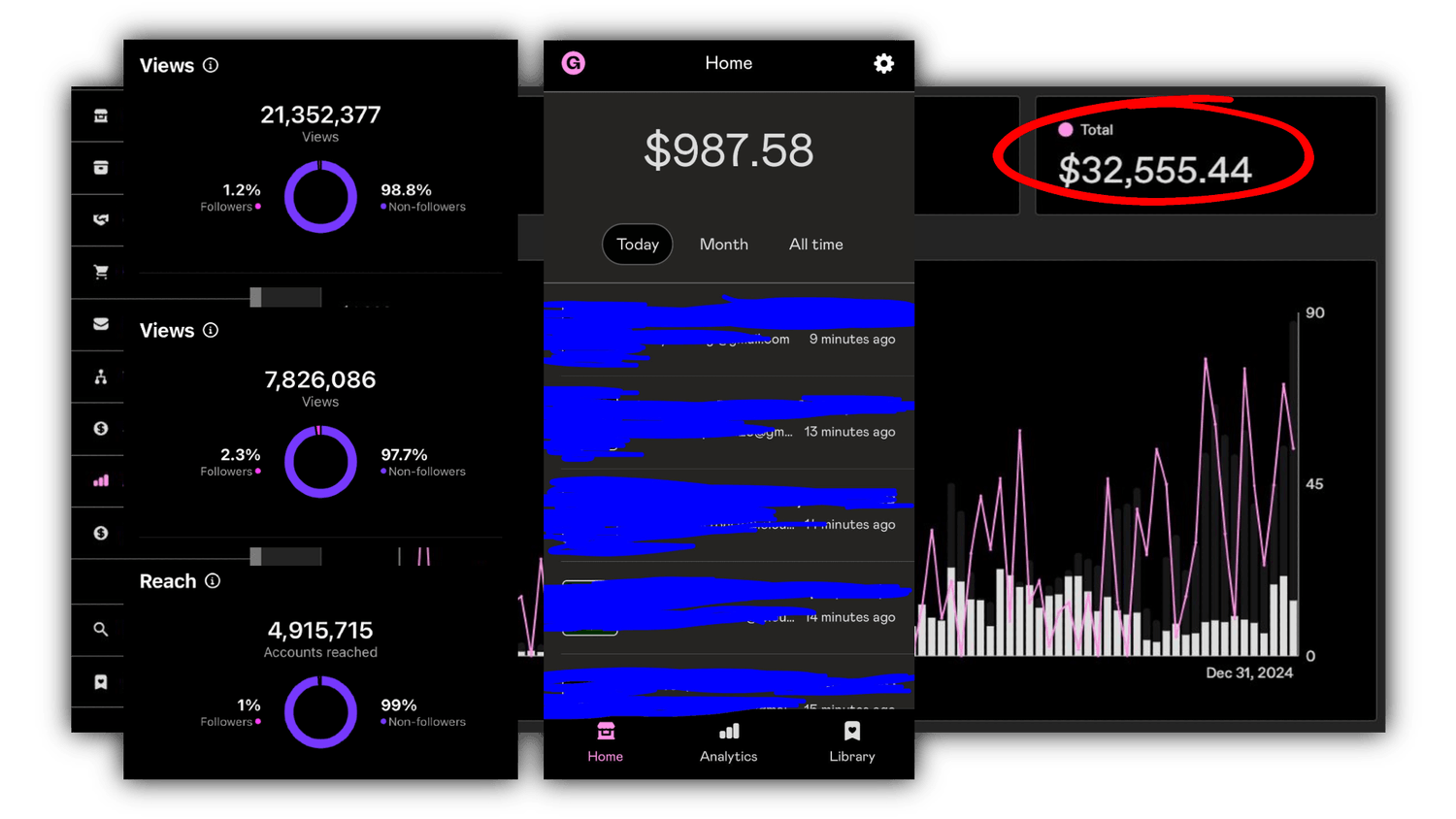Click the pink G profile logo

click(x=574, y=64)
